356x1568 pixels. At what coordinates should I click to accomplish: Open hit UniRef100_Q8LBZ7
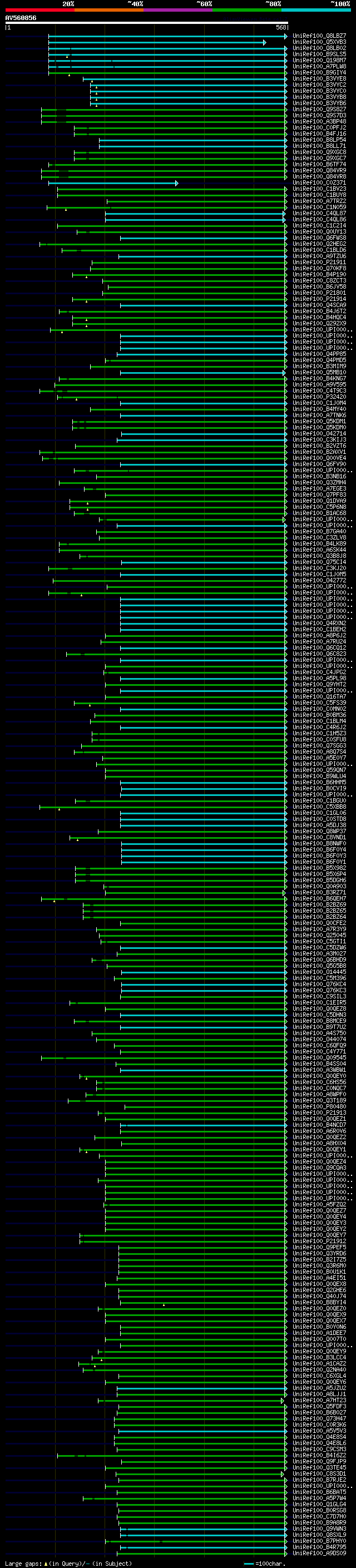click(x=319, y=36)
